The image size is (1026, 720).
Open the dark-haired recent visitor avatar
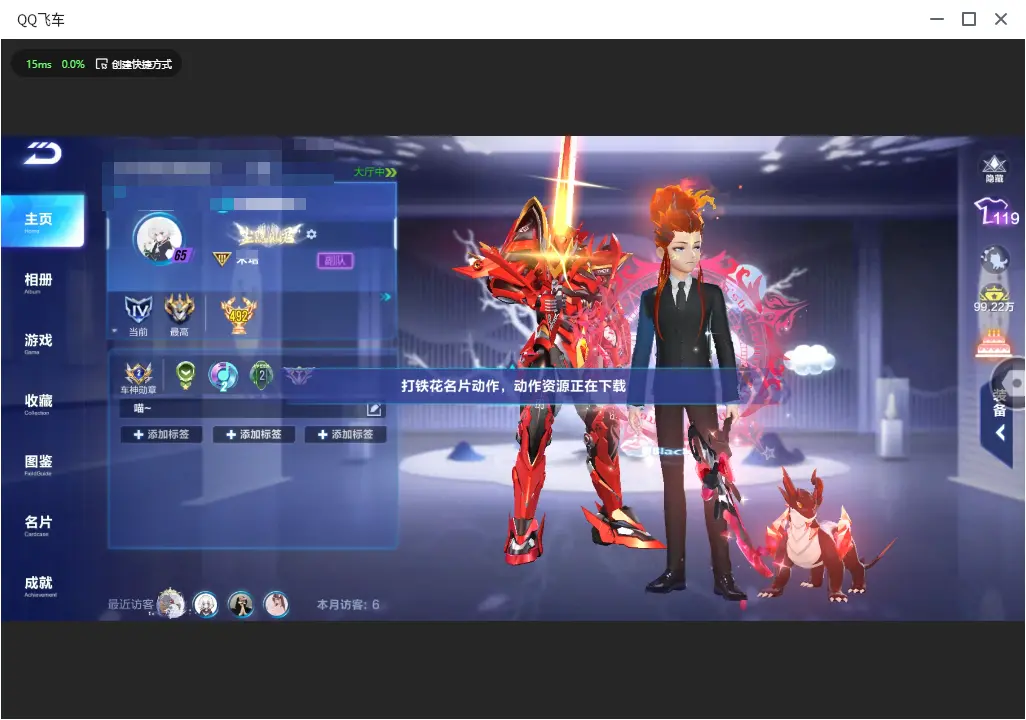(241, 604)
